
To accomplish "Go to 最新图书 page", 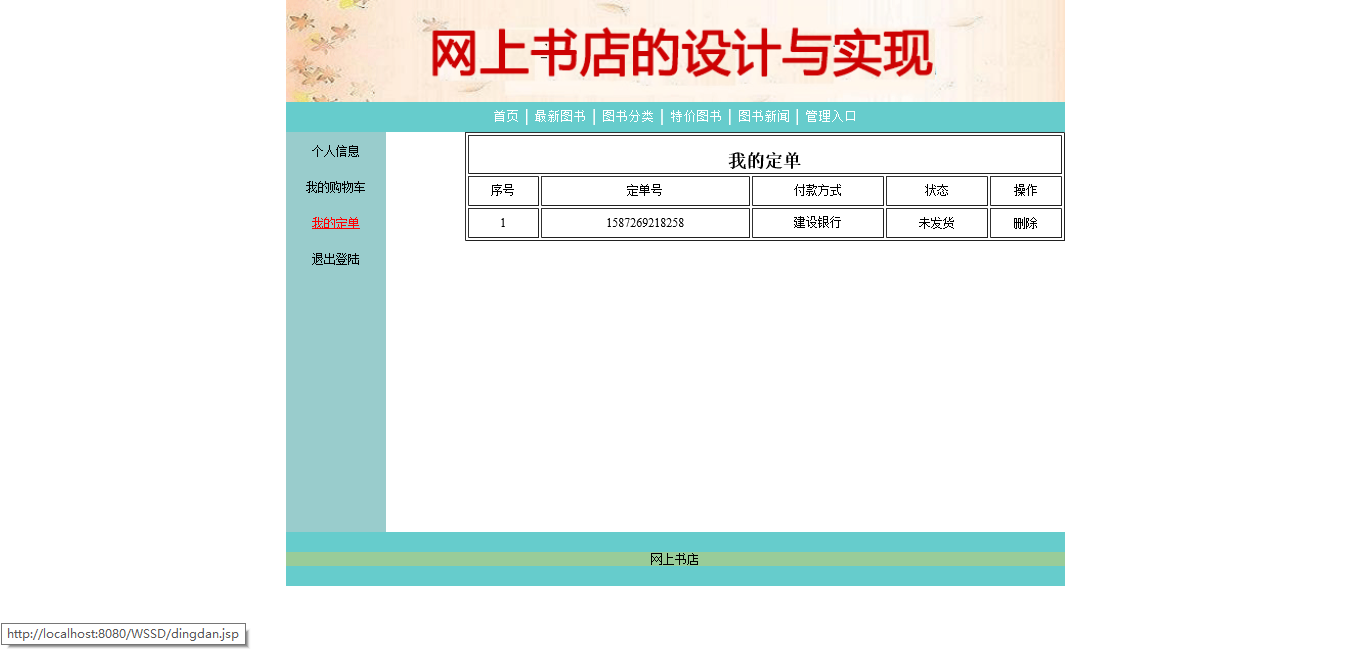I will coord(560,116).
